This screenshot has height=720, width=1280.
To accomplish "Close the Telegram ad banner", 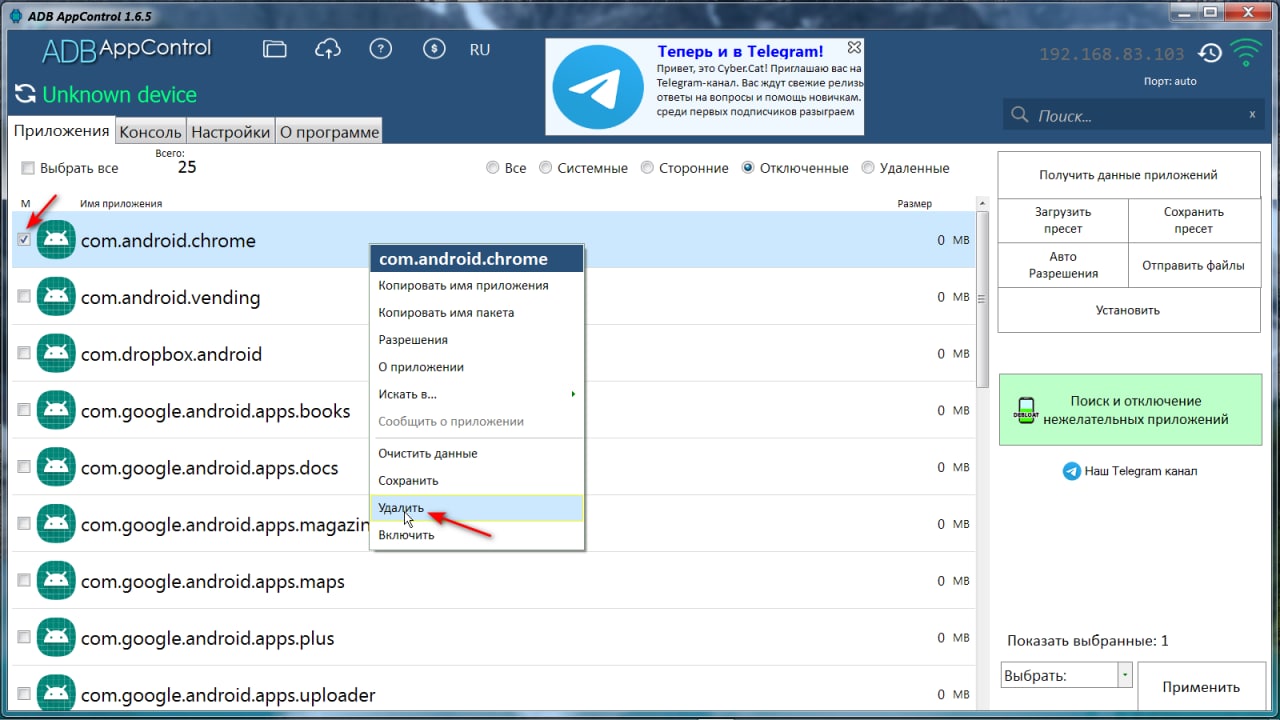I will tap(853, 47).
